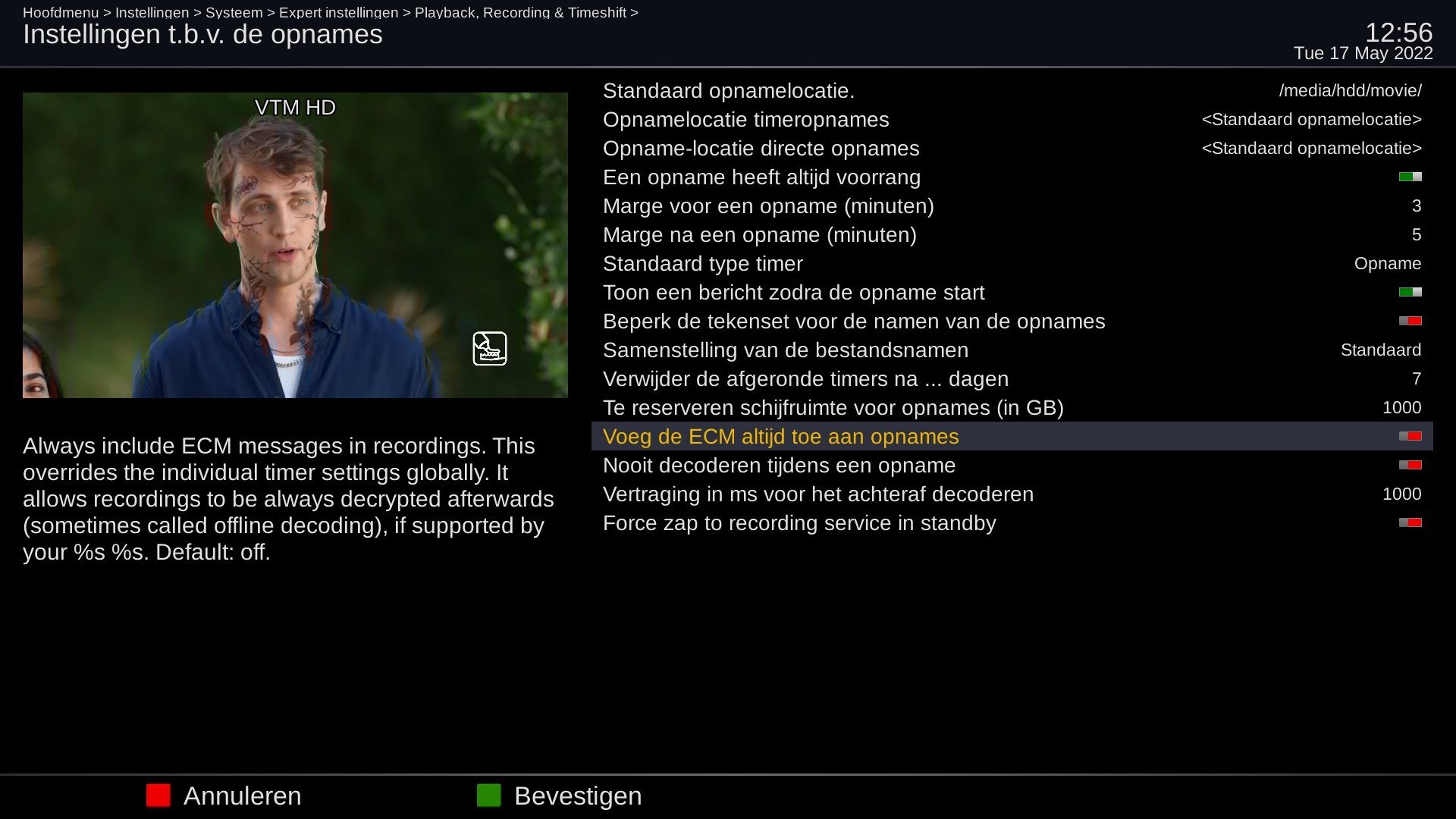The image size is (1456, 819).
Task: Click the red Annuleren color button
Action: 158,795
